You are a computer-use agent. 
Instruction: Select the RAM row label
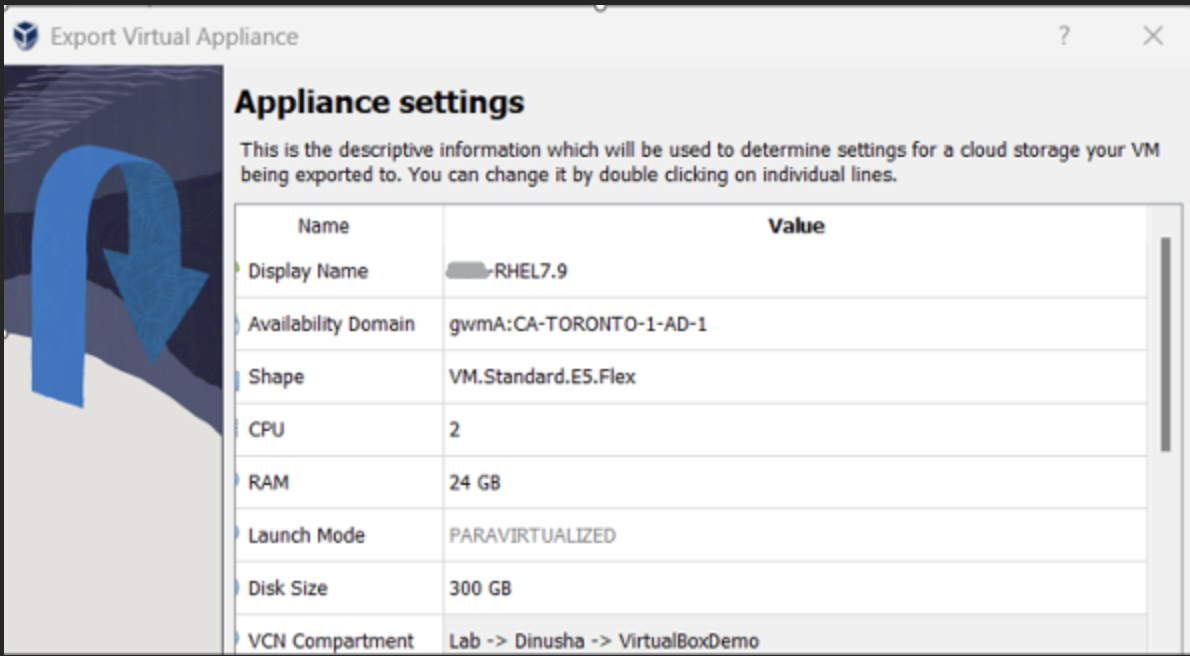[268, 483]
